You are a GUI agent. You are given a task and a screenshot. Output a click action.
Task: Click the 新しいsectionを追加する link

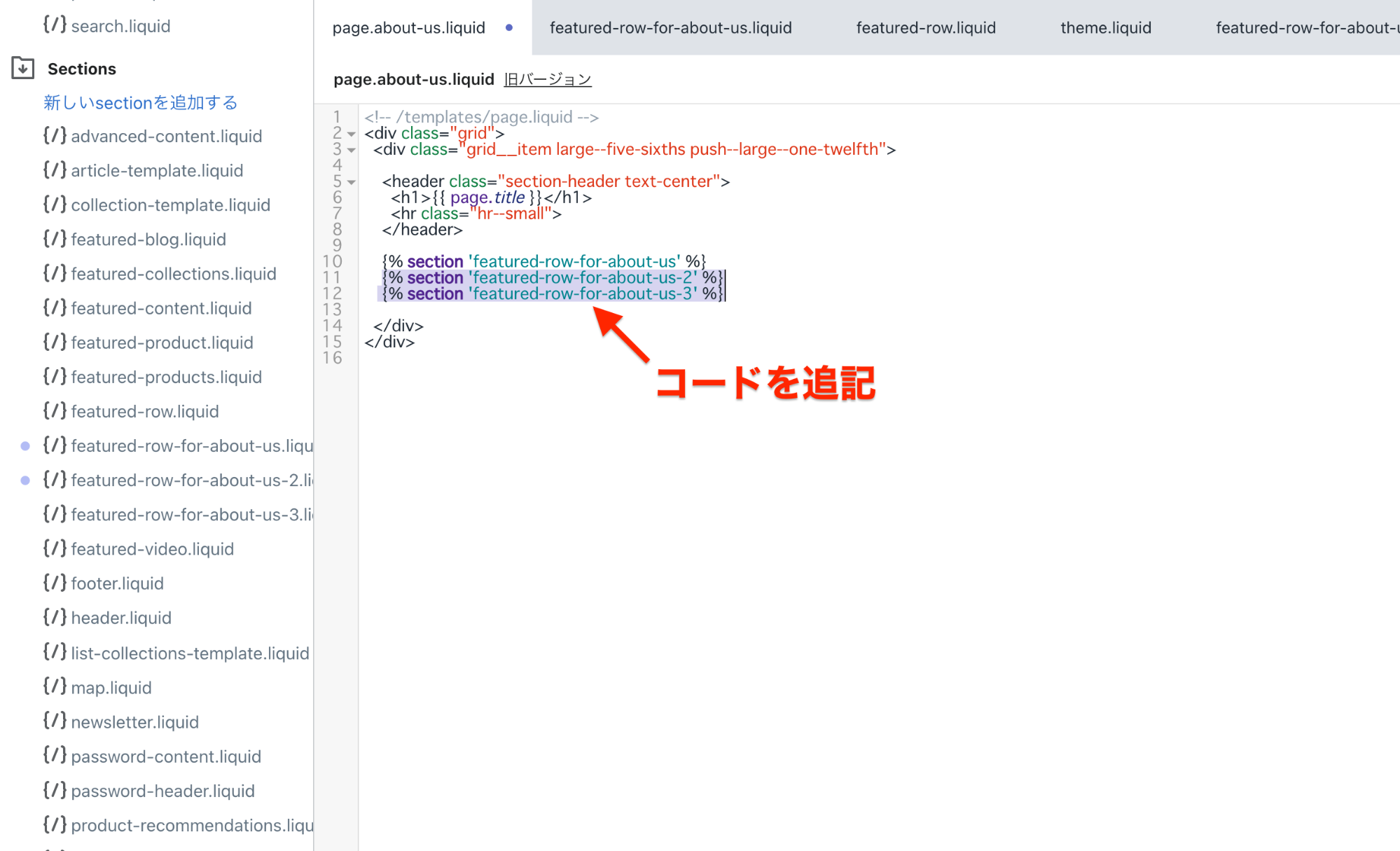[x=141, y=102]
